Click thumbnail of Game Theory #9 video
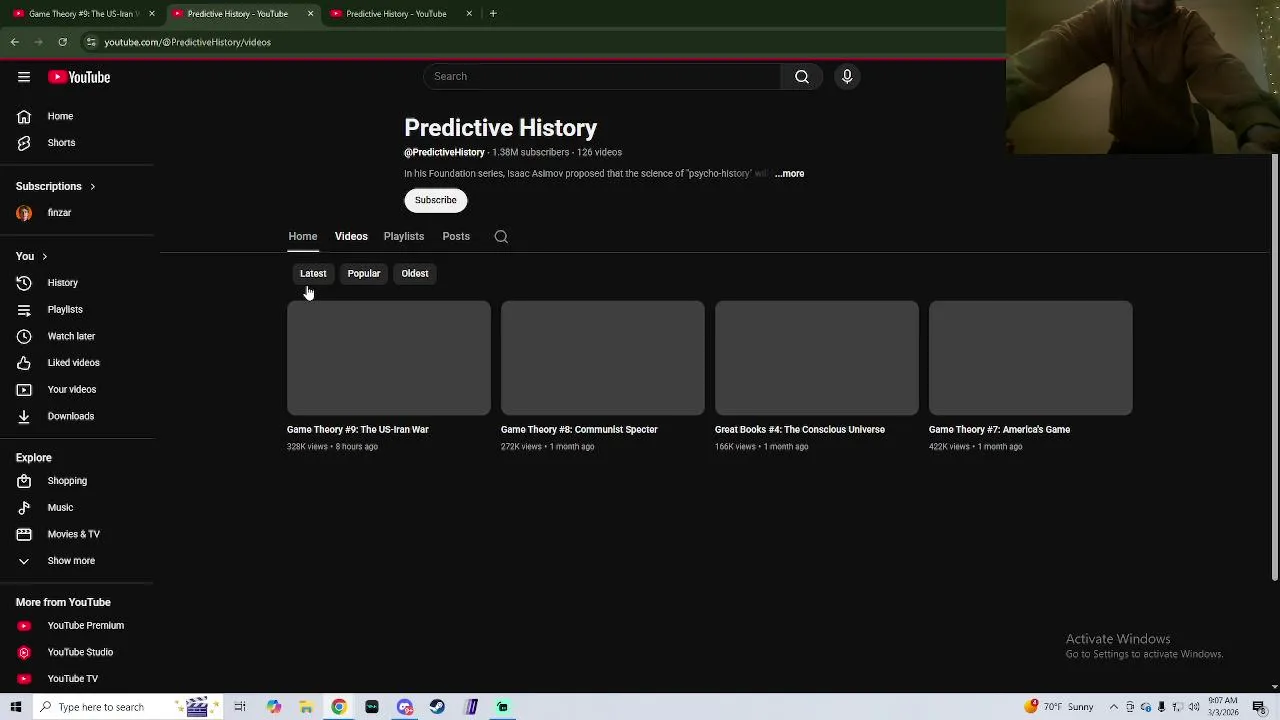1280x720 pixels. (x=389, y=358)
